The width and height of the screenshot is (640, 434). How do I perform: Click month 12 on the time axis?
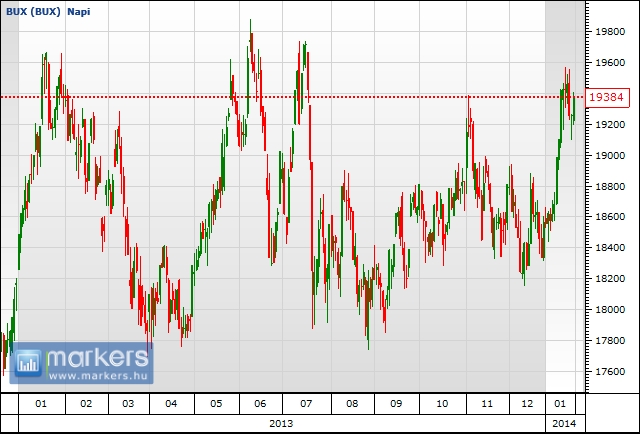click(x=527, y=404)
